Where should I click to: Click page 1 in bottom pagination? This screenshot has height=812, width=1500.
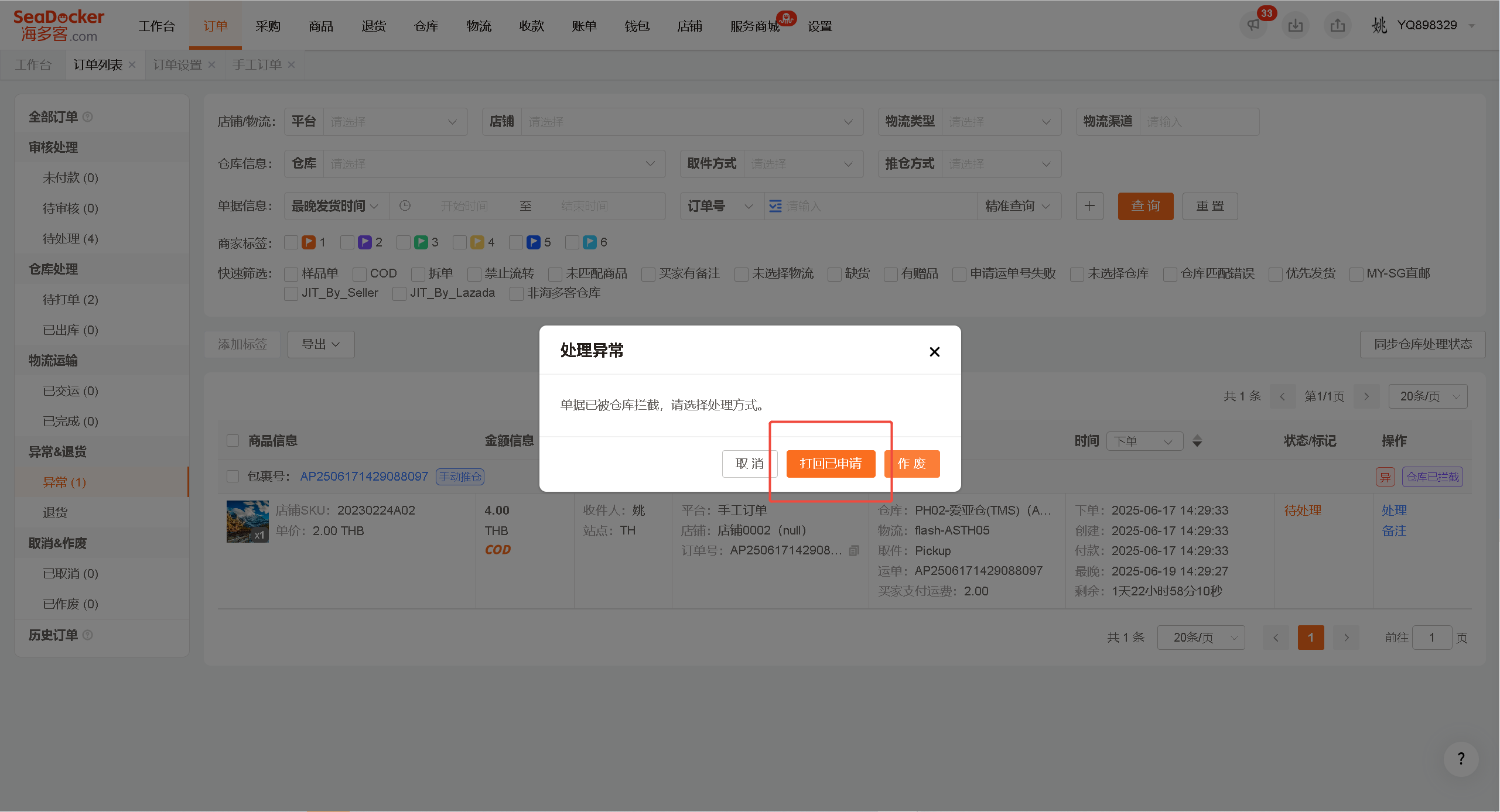[x=1311, y=638]
